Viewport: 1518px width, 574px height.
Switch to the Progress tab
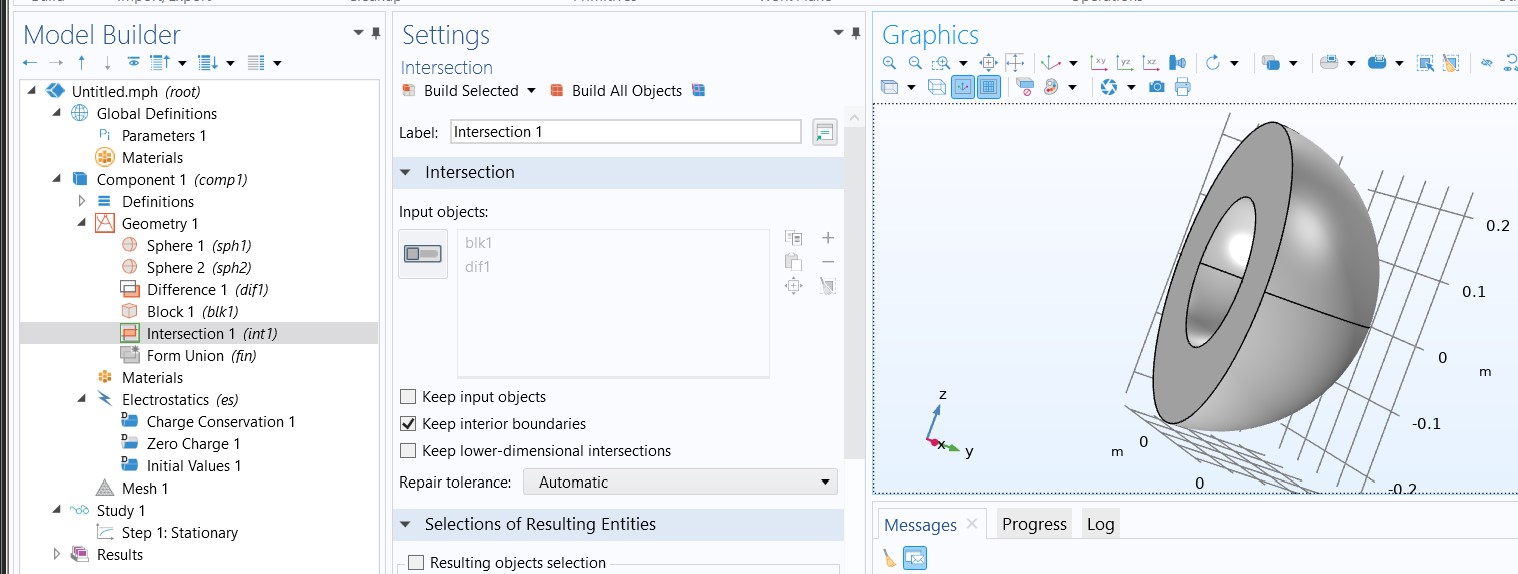pos(1034,525)
